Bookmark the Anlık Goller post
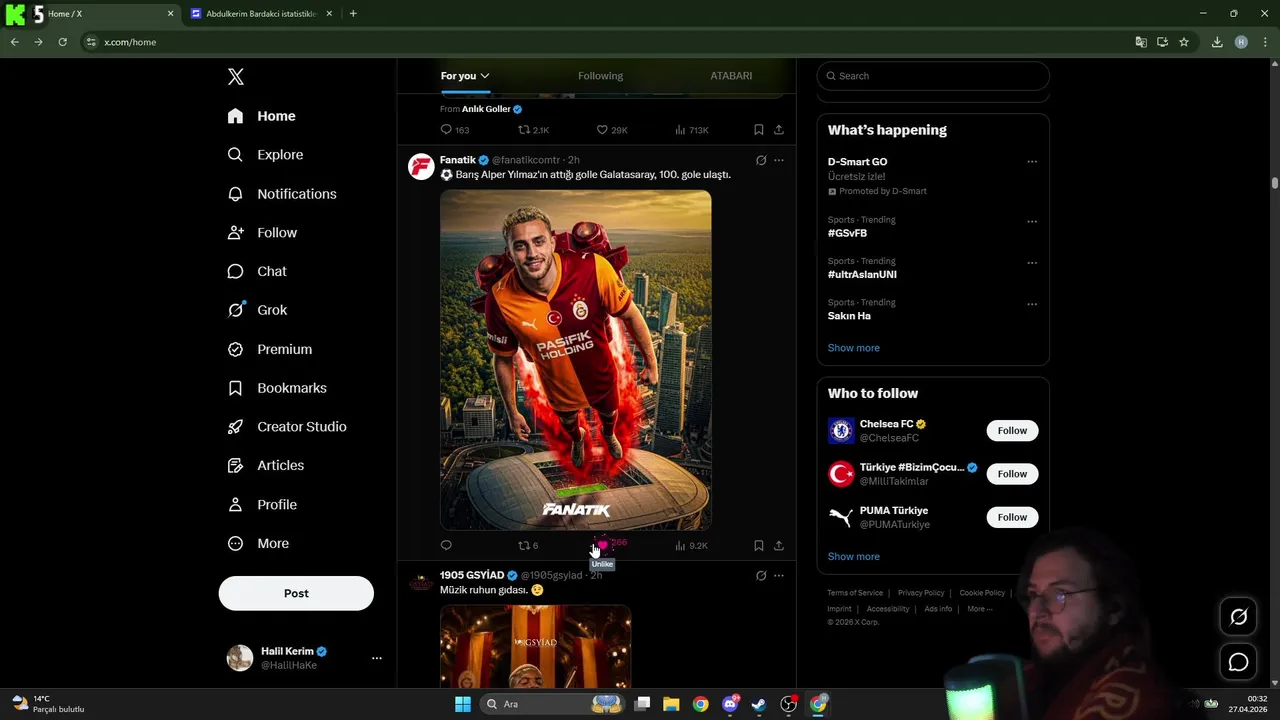Image resolution: width=1280 pixels, height=720 pixels. 759,130
